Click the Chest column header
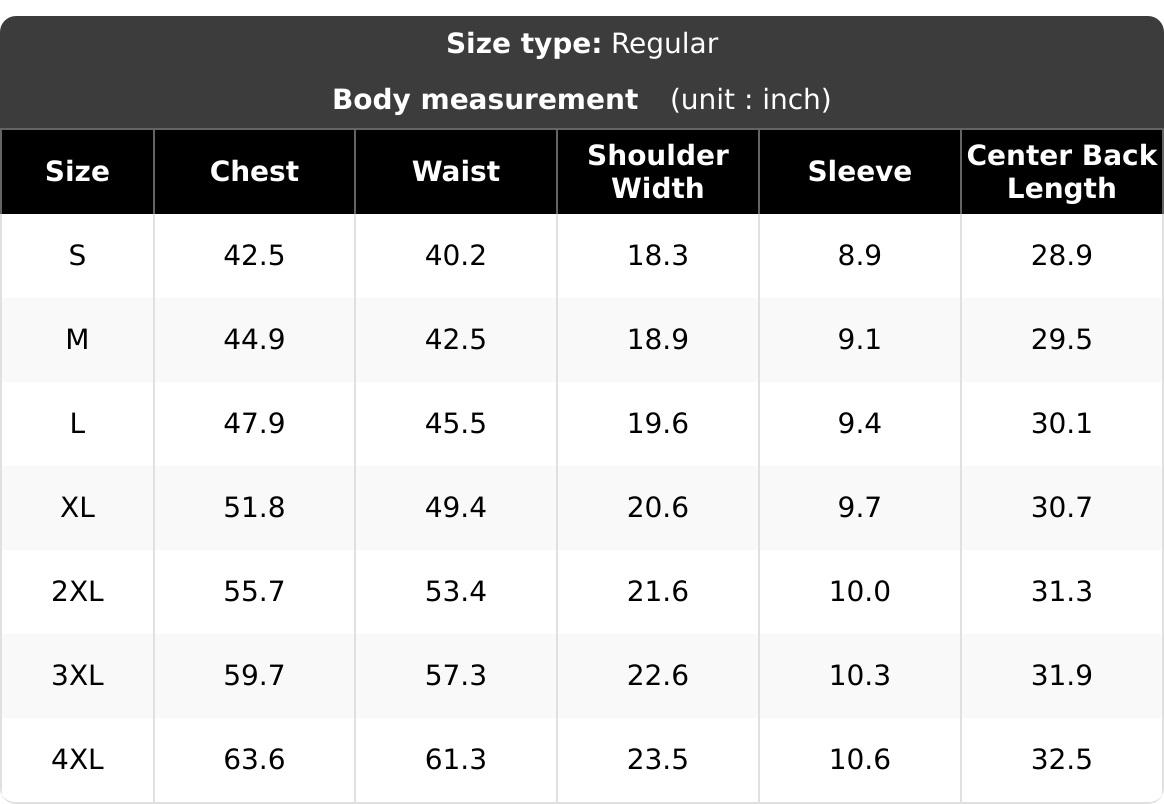Viewport: 1164px width, 804px height. click(254, 171)
